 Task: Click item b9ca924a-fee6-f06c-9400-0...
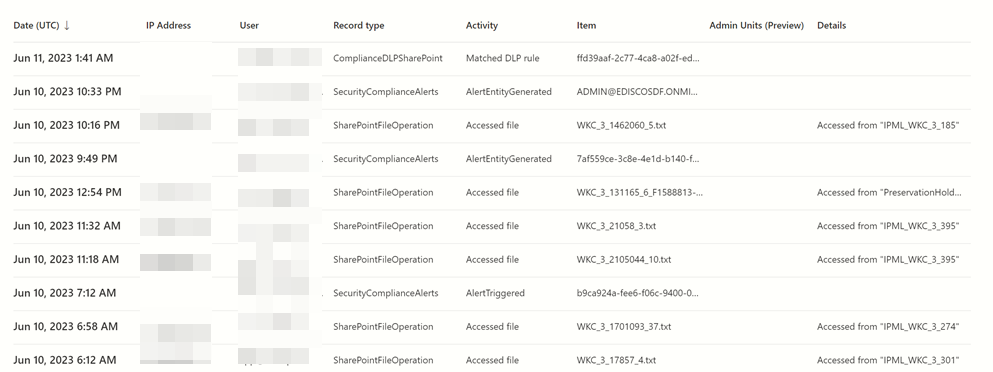638,293
